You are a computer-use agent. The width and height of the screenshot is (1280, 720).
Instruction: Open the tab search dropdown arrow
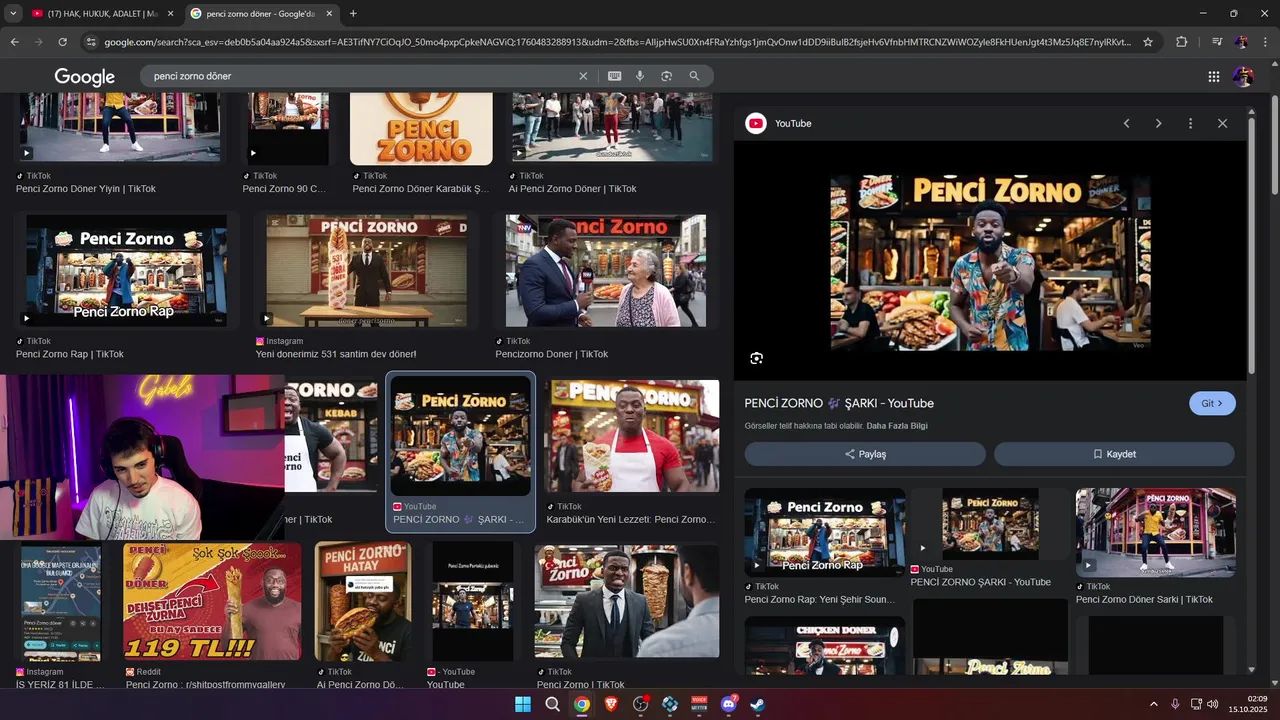click(x=13, y=13)
